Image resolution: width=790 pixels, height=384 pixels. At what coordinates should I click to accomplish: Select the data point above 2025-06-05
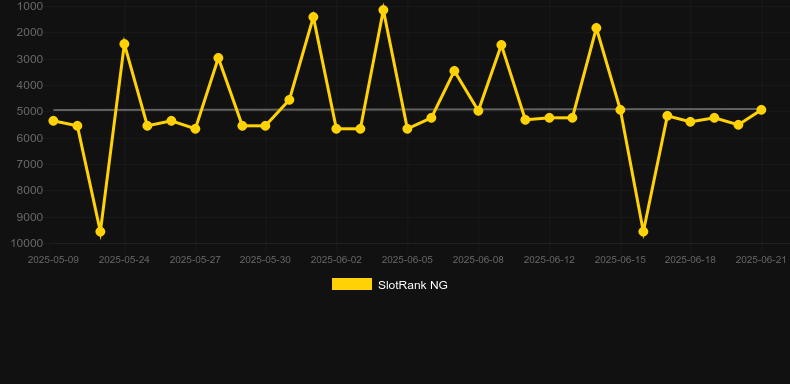tap(408, 129)
